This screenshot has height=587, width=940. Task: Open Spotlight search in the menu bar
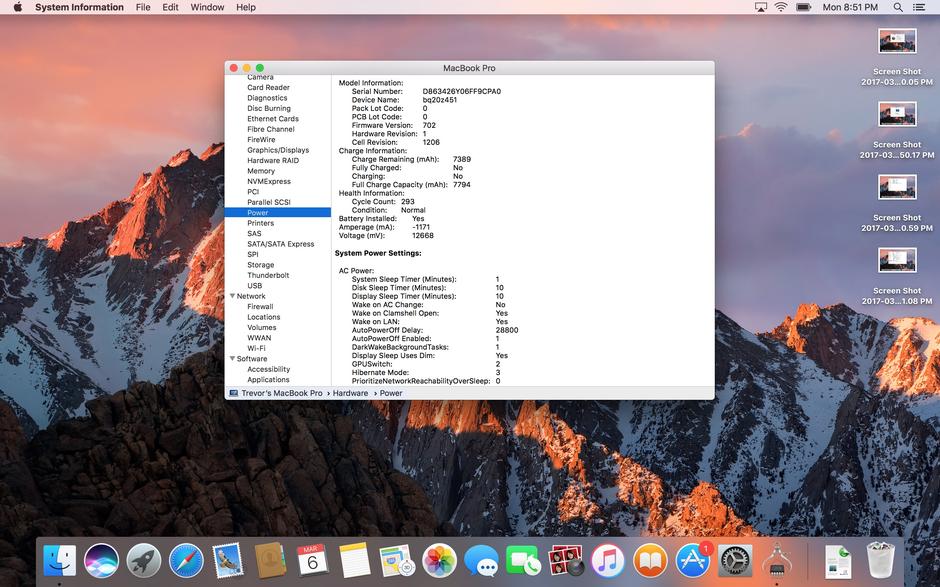[x=897, y=7]
